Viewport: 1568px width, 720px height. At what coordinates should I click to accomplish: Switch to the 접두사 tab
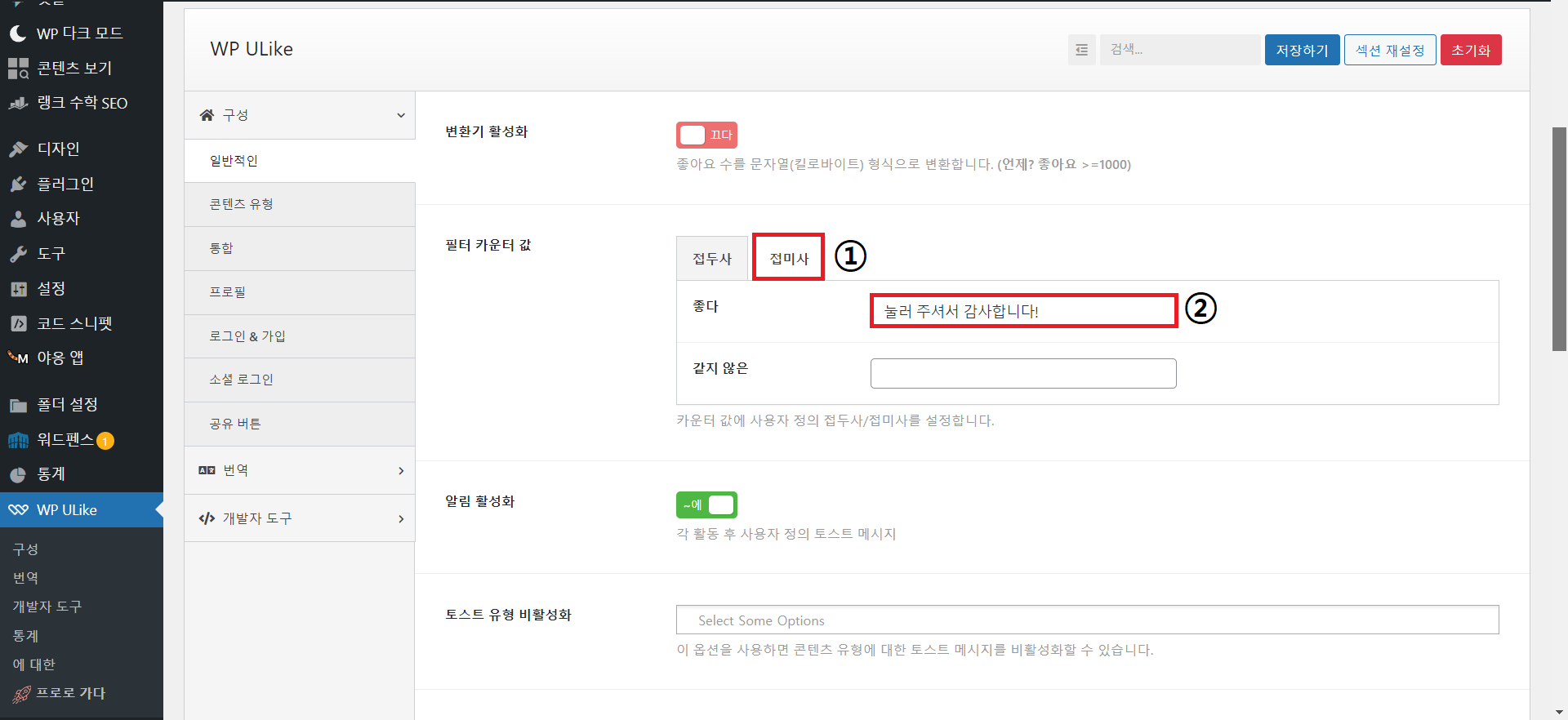tap(712, 259)
